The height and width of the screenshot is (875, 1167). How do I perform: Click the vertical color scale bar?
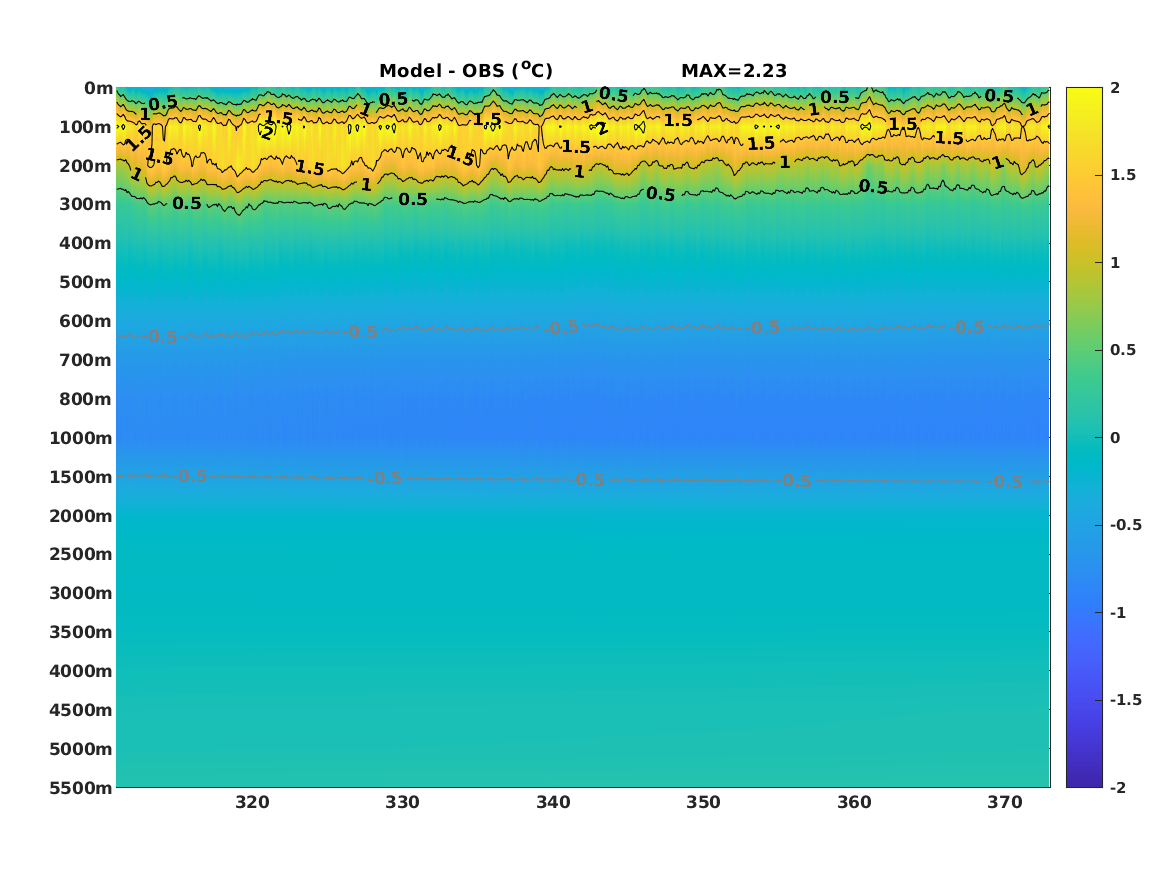click(x=1084, y=438)
